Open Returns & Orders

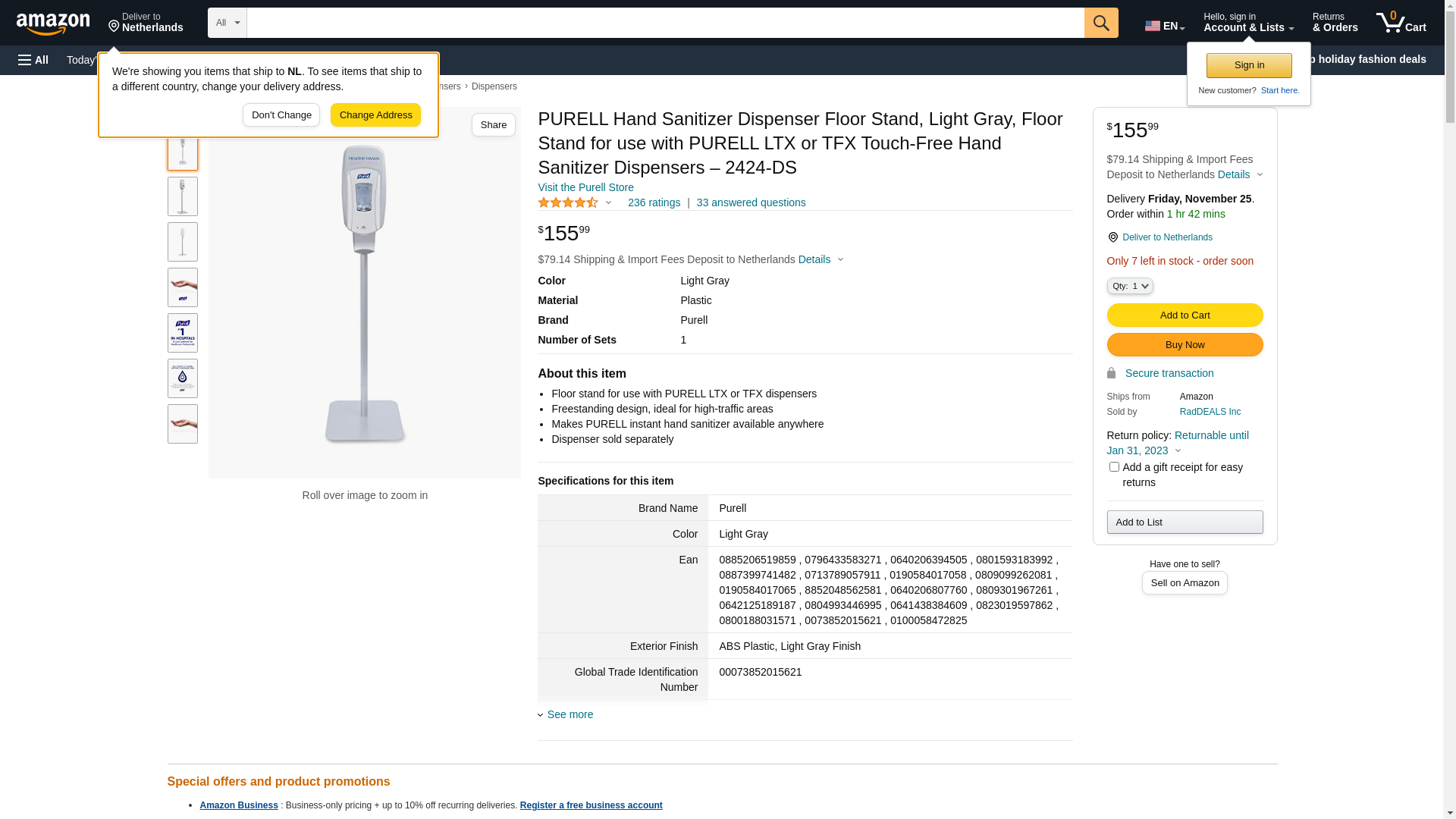click(1335, 23)
